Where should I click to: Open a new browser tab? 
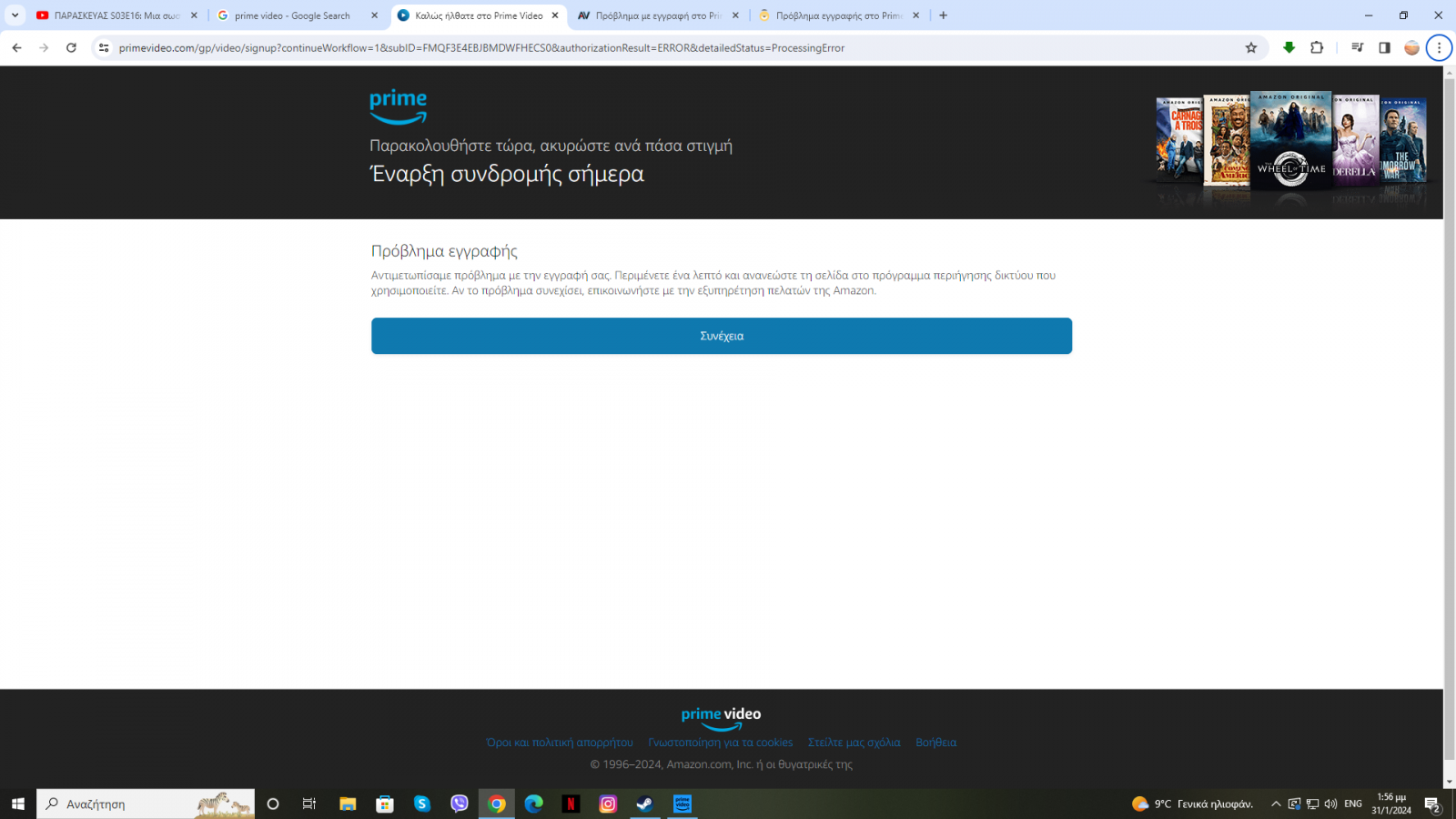coord(943,15)
